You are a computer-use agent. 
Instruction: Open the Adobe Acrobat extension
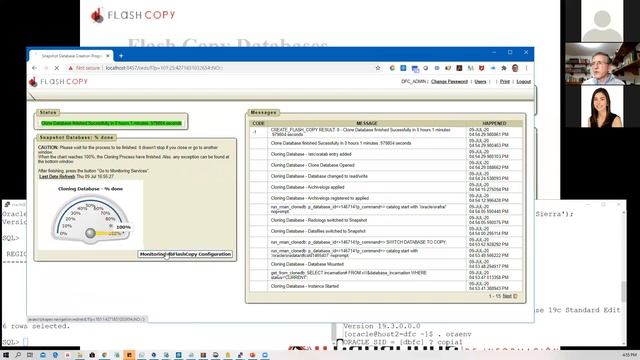point(459,68)
